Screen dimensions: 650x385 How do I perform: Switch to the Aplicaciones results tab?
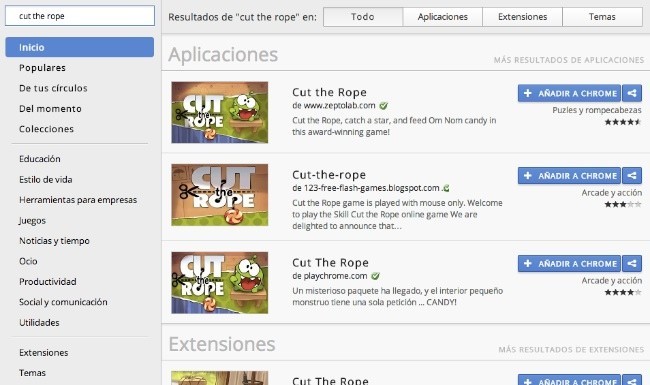(x=442, y=17)
